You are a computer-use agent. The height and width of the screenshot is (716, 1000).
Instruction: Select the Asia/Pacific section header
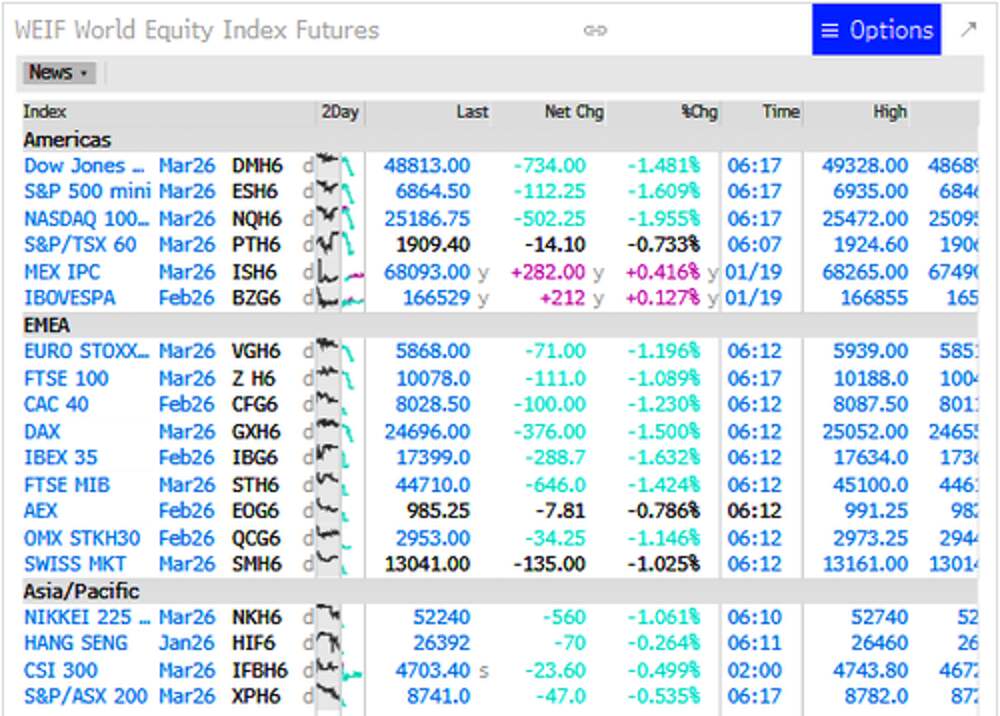[x=81, y=591]
